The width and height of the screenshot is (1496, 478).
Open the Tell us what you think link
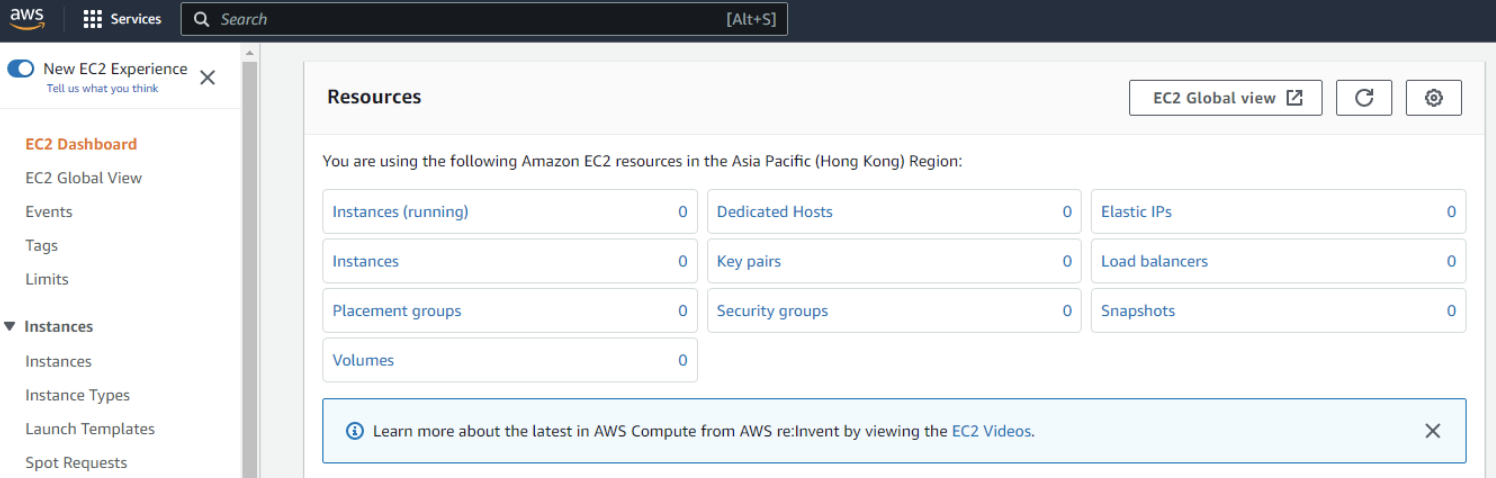[102, 88]
